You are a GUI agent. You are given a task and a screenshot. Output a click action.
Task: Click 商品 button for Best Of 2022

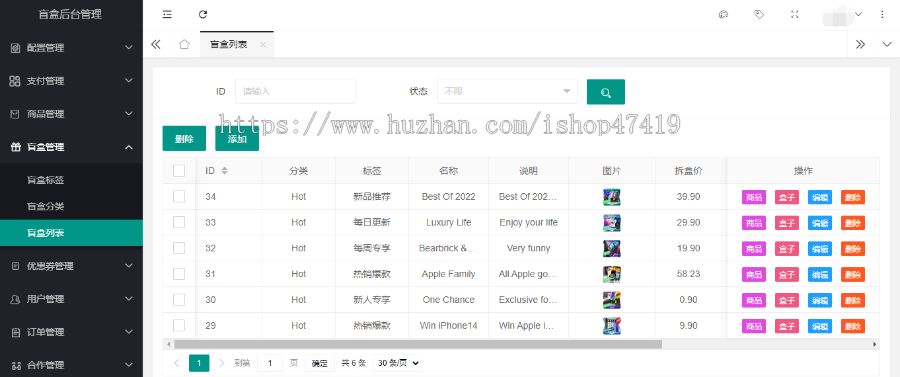(x=754, y=197)
